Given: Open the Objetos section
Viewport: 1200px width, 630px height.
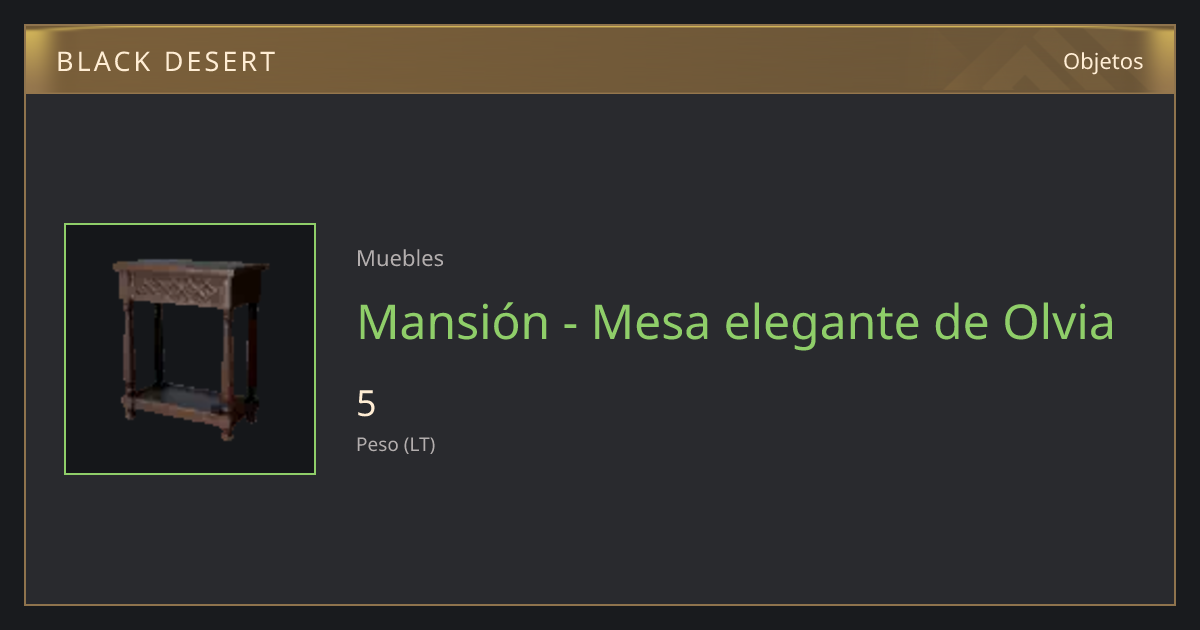Looking at the screenshot, I should (x=1103, y=61).
